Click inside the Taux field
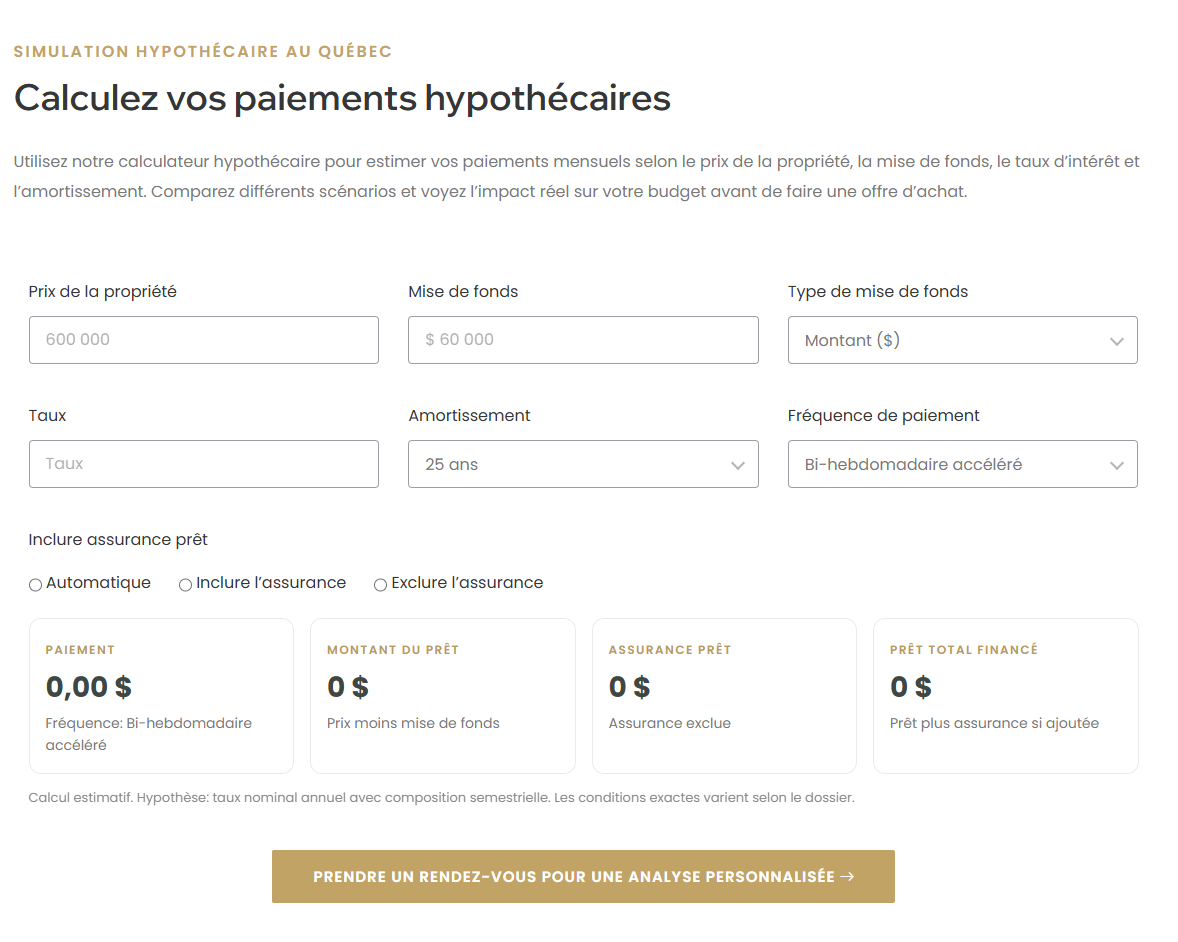 coord(203,464)
